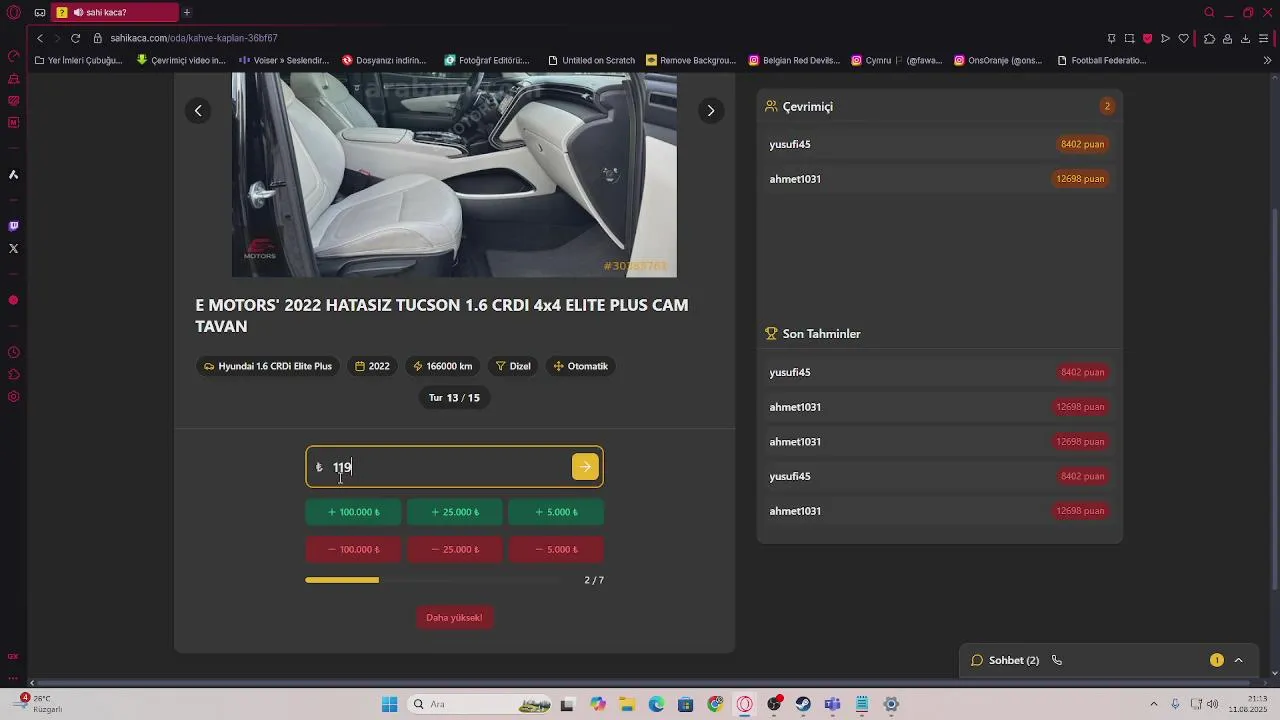Click the Otomatik transmission tag

[580, 366]
